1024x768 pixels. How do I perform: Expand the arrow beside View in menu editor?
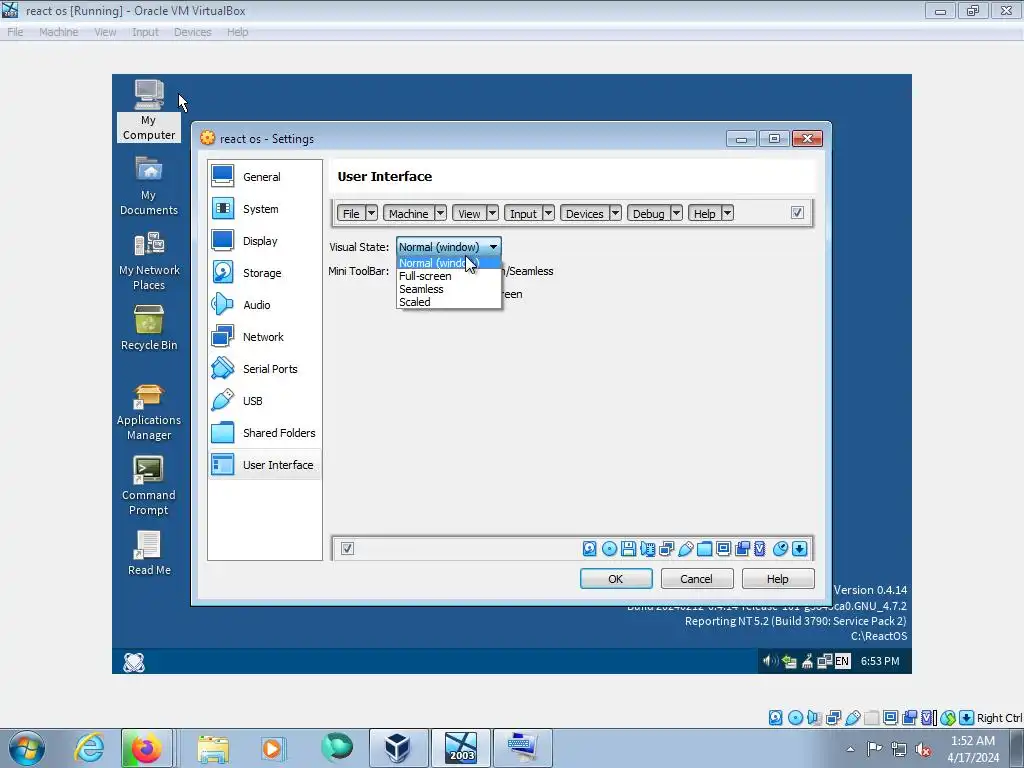point(492,214)
